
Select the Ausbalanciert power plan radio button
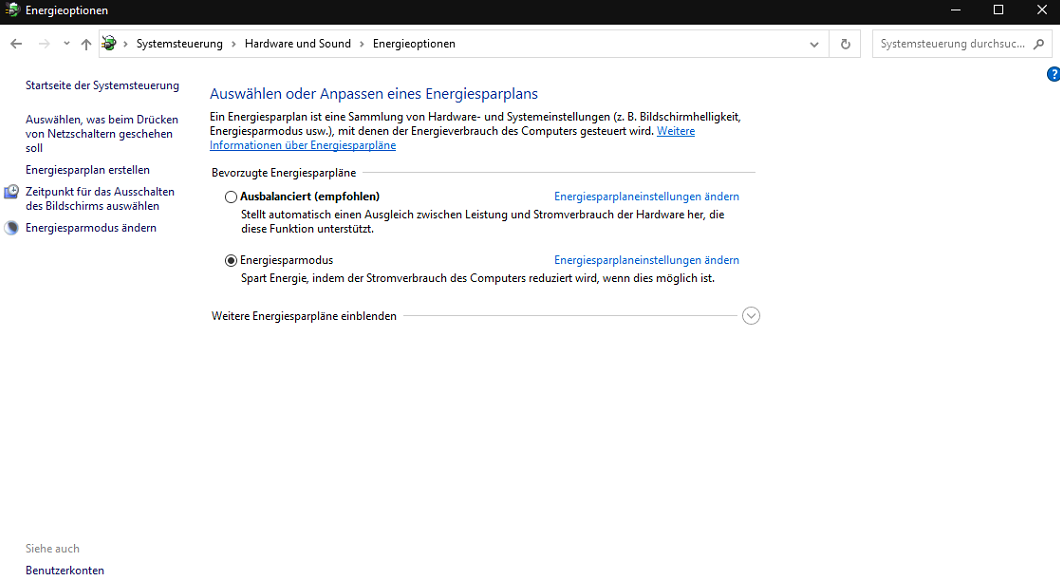(231, 196)
